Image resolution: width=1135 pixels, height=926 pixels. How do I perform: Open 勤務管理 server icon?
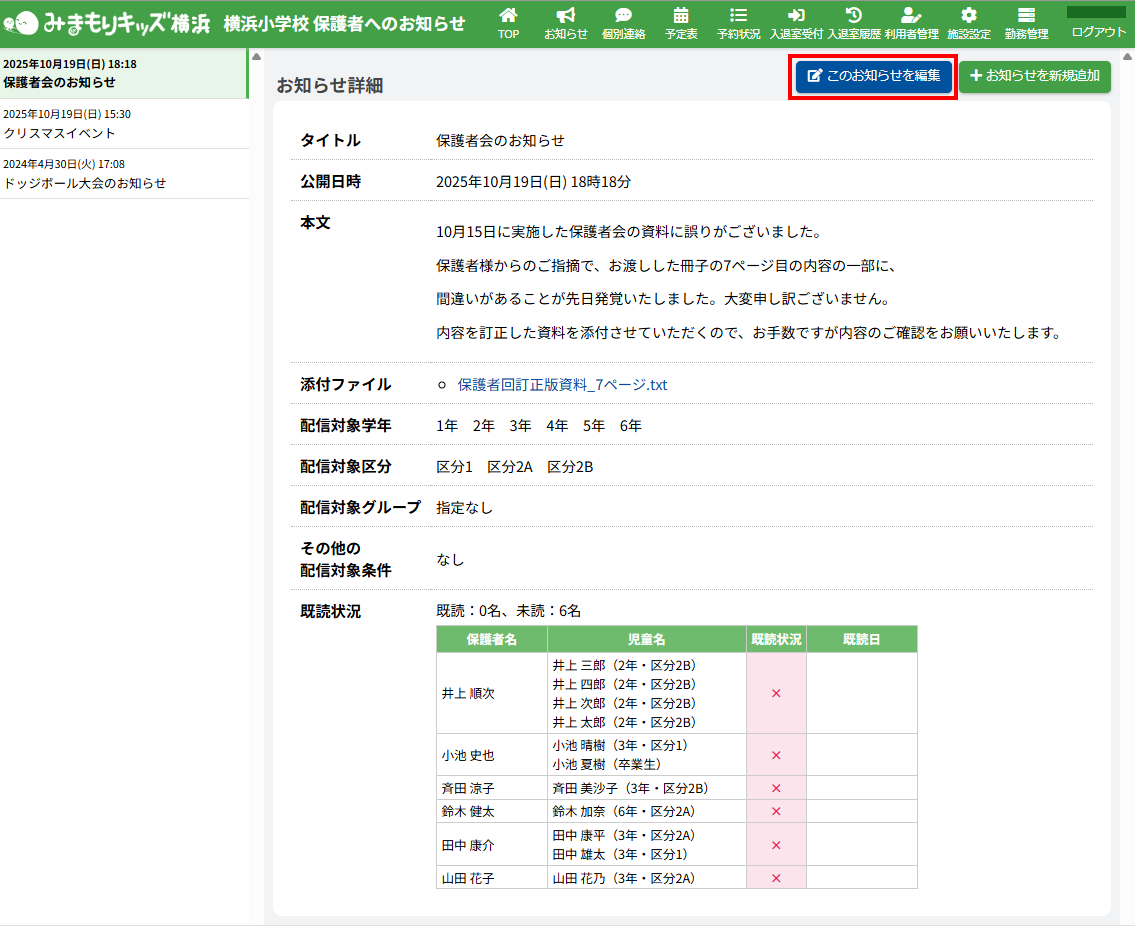[x=1026, y=16]
